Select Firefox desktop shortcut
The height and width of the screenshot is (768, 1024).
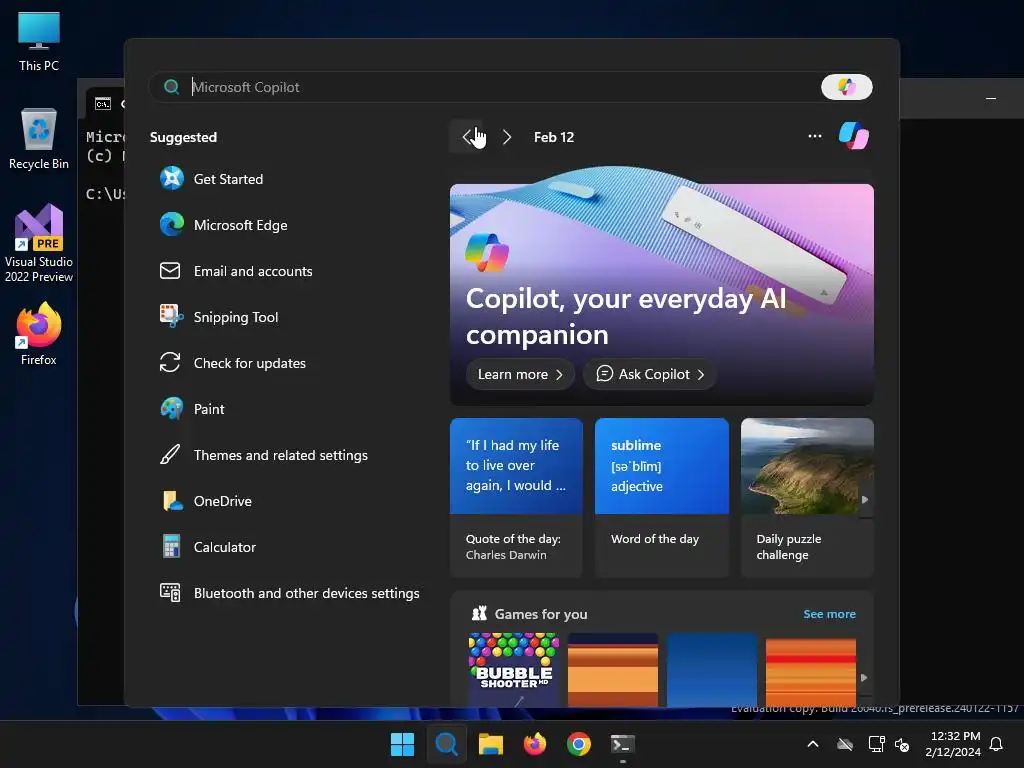coord(39,334)
